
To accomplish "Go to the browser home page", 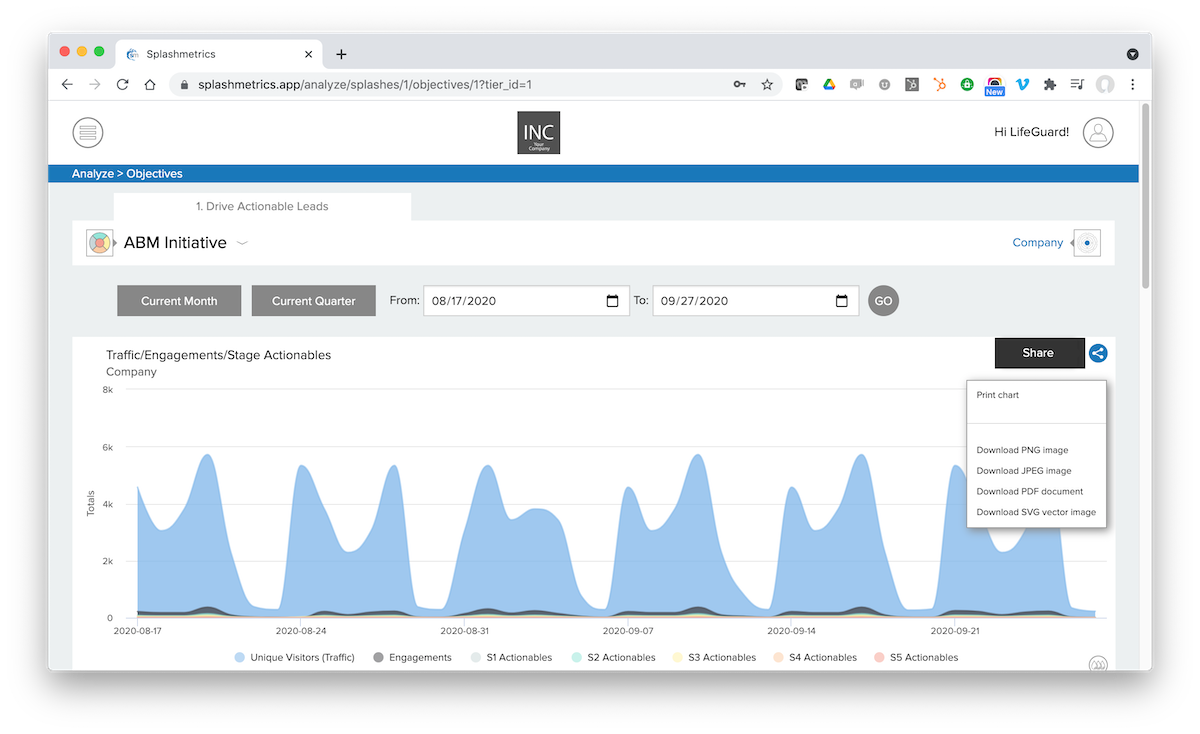I will click(150, 85).
